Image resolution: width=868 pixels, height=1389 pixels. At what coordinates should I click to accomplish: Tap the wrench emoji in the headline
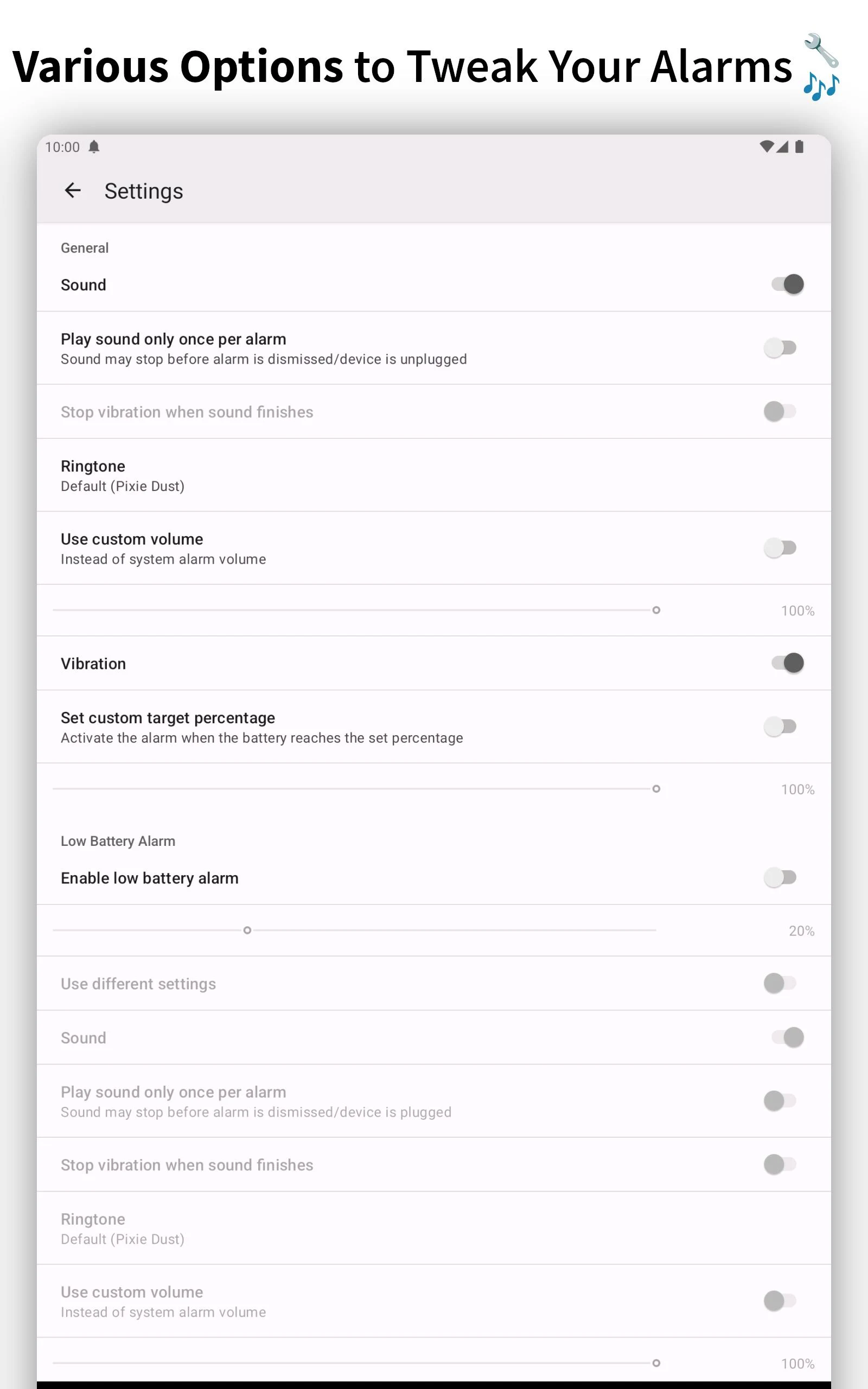tap(821, 50)
